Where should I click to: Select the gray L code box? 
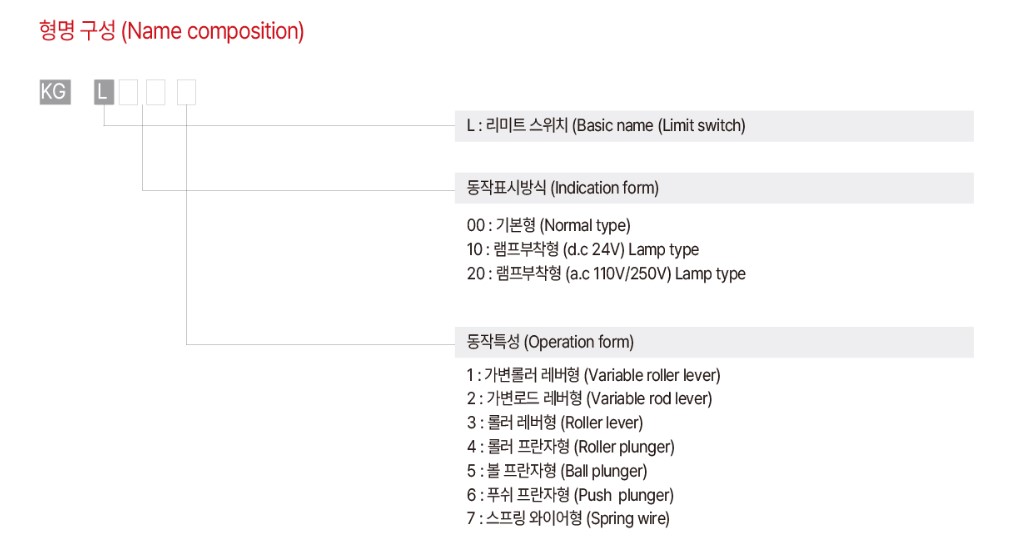pyautogui.click(x=104, y=92)
